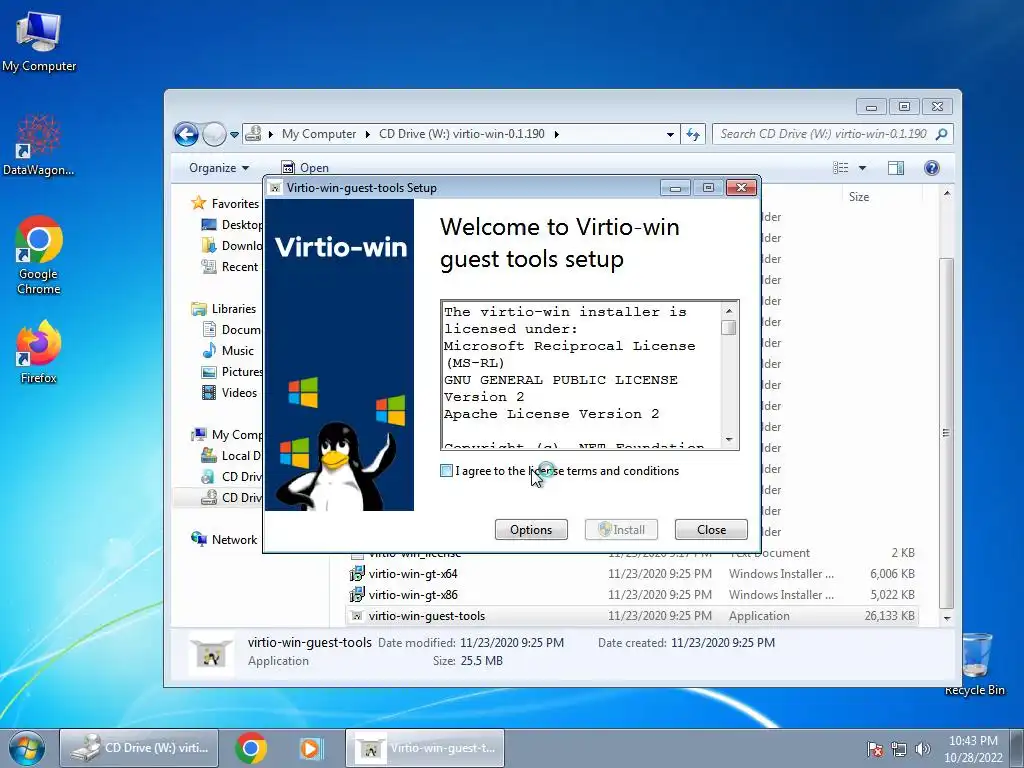1024x768 pixels.
Task: Open the view options dropdown arrow
Action: [x=862, y=168]
